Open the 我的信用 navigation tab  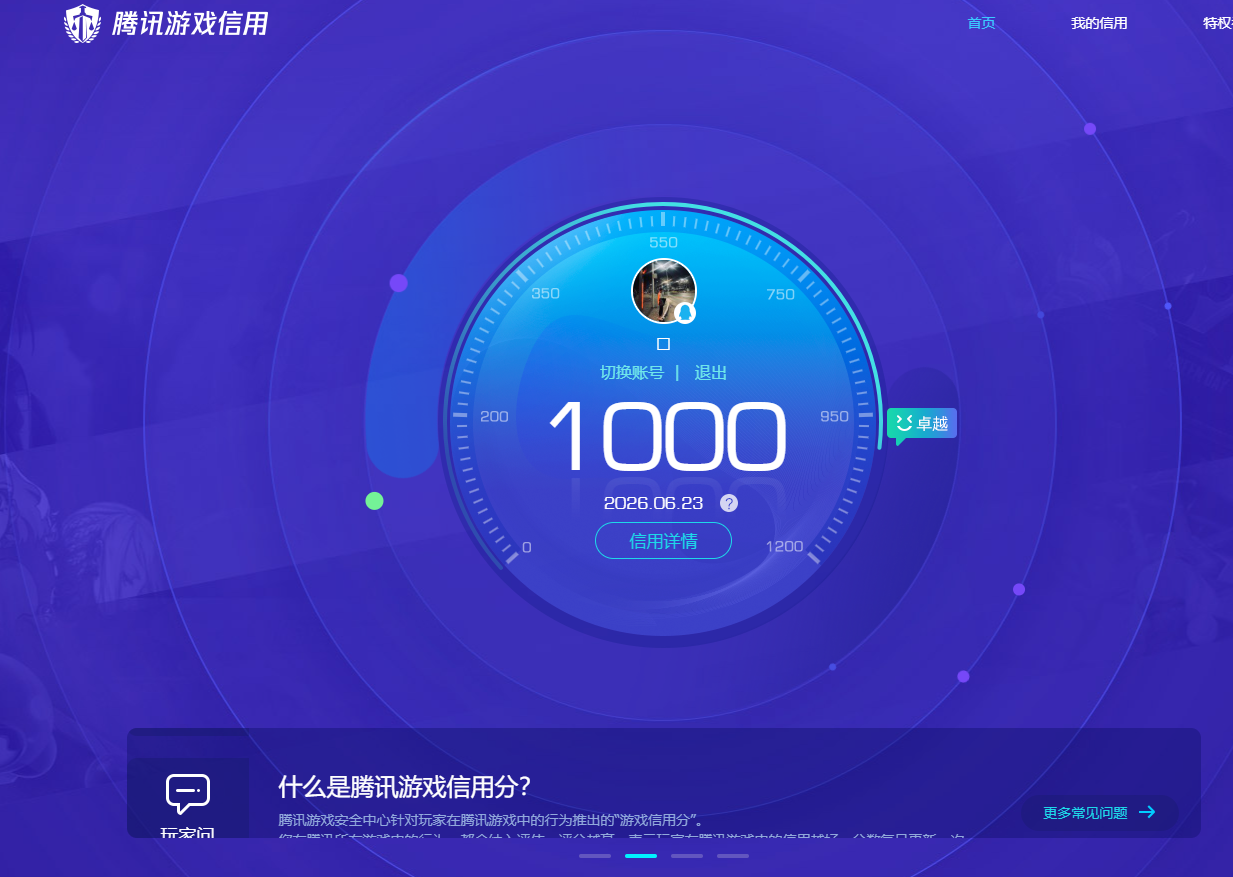tap(1099, 23)
